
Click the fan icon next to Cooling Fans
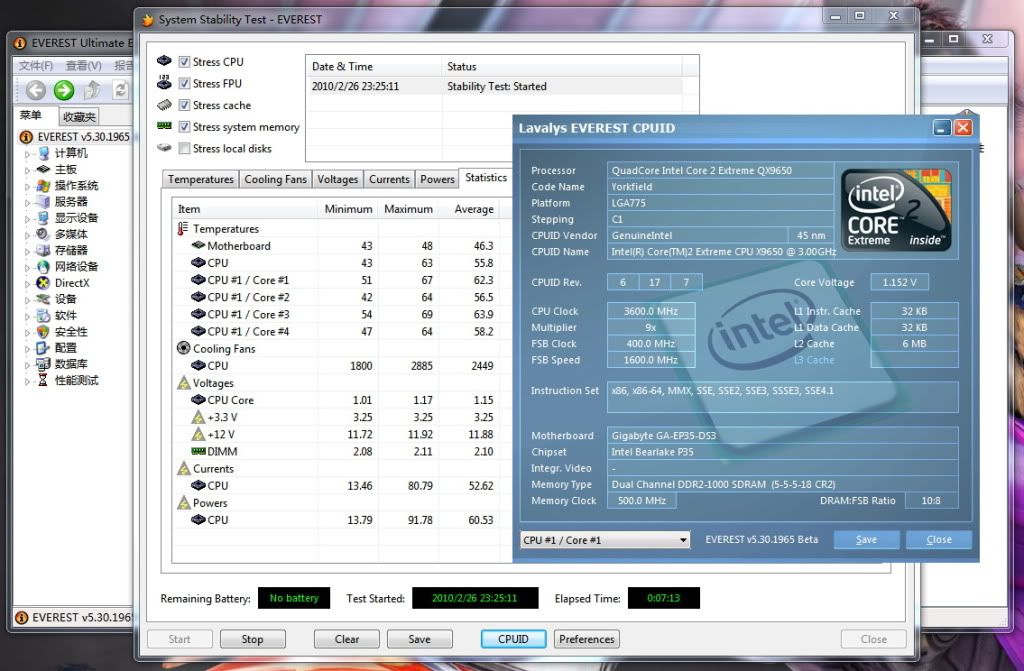[183, 349]
